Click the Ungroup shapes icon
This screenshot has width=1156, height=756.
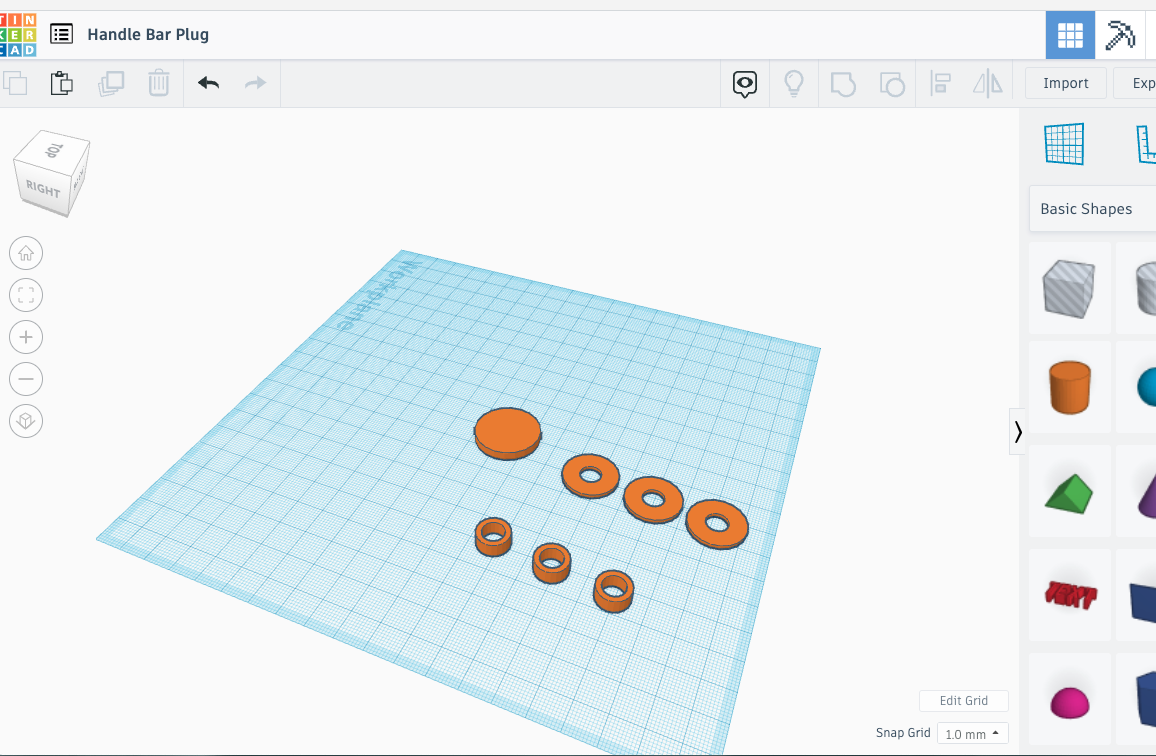[892, 84]
